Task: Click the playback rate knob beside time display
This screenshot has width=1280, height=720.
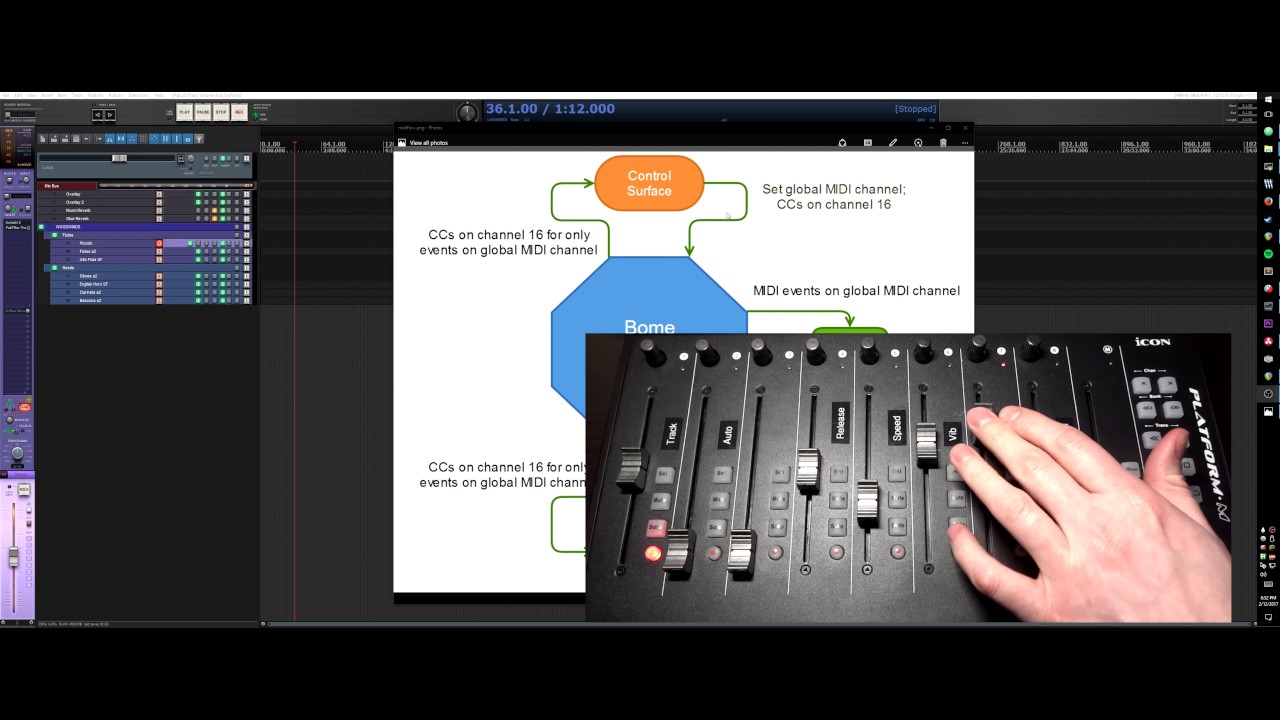Action: [467, 111]
